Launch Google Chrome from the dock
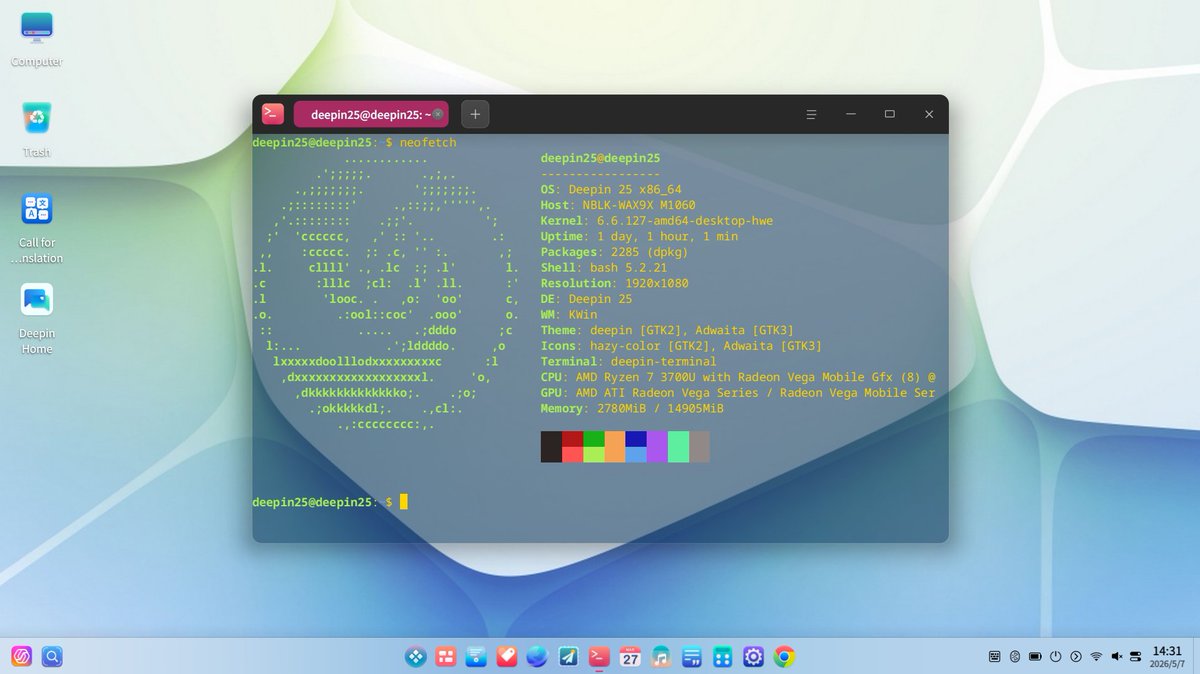Image resolution: width=1200 pixels, height=674 pixels. pos(785,656)
